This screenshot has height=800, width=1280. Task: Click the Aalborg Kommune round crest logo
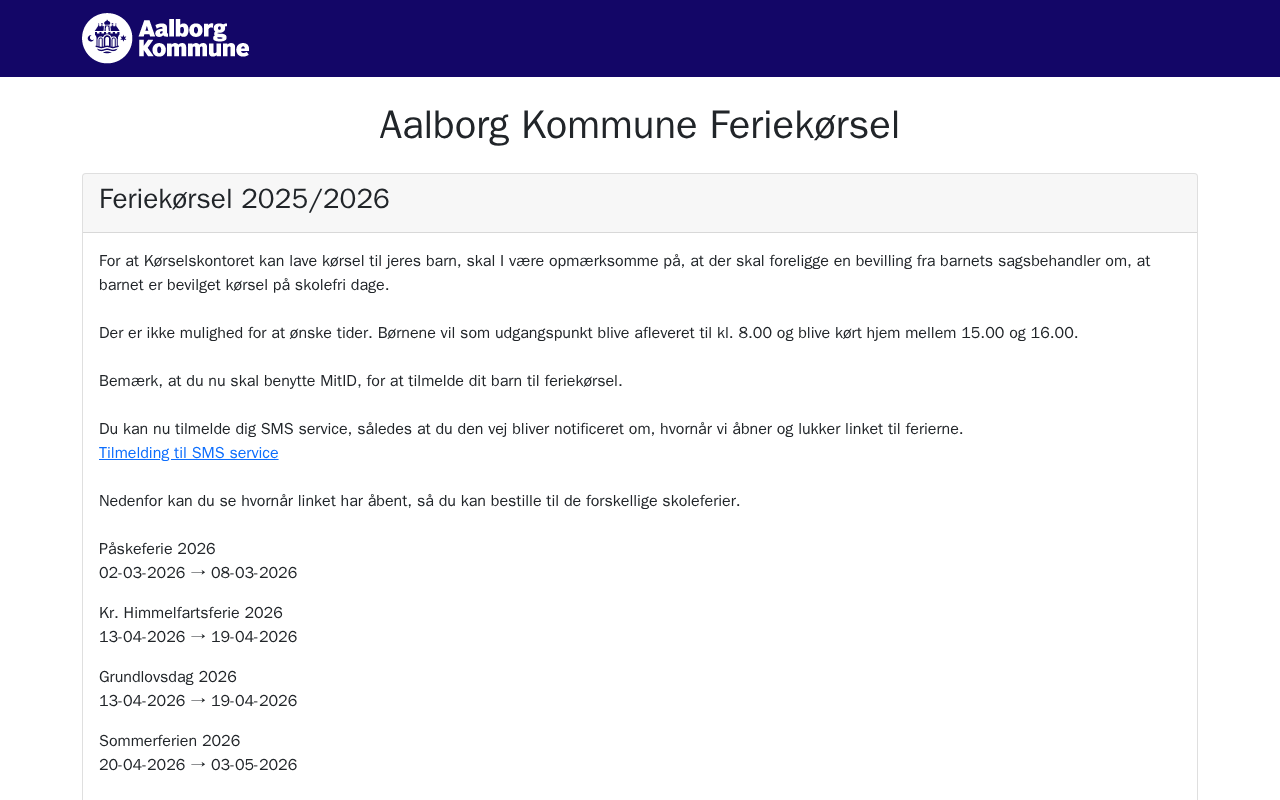point(107,38)
